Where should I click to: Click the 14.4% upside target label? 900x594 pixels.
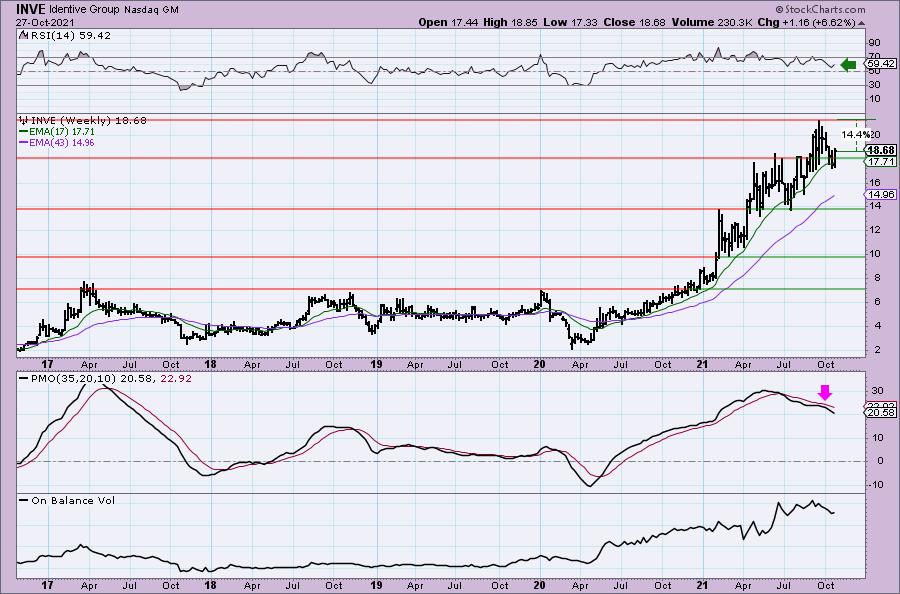pos(855,135)
